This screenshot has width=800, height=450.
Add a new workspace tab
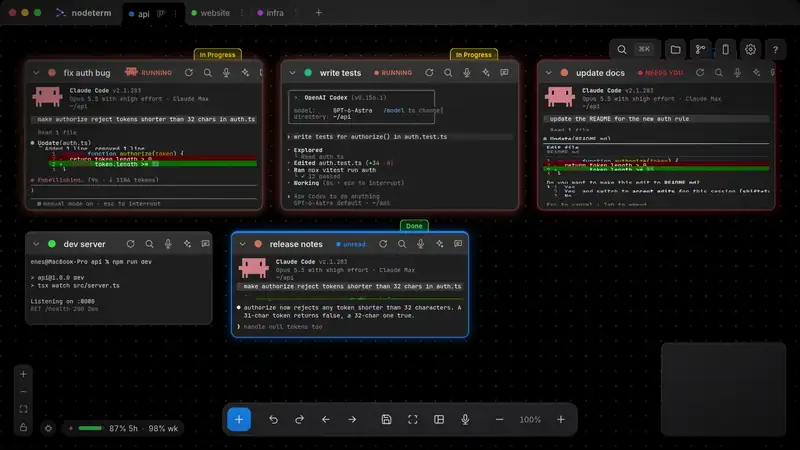coord(318,13)
